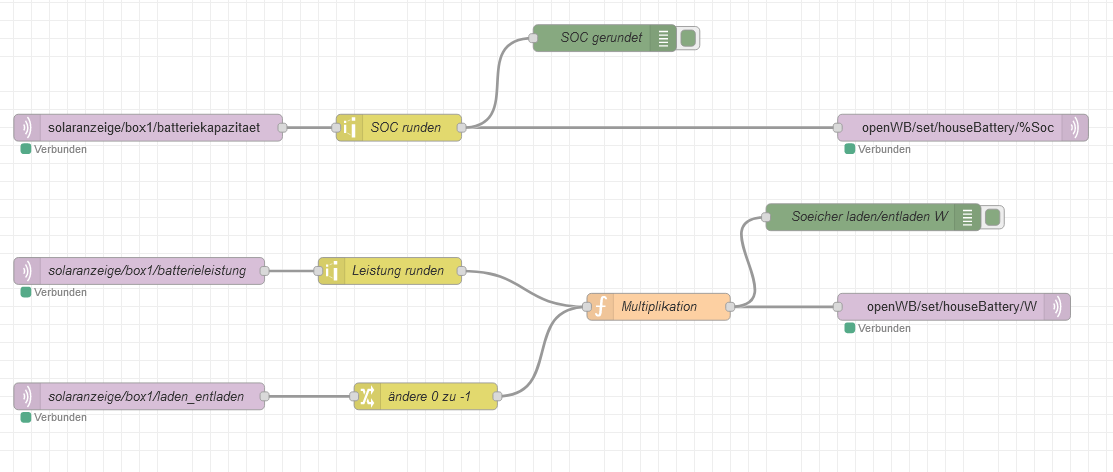Click output port of ändere 0 zu -1
Screen dimensions: 1113x472
499,396
